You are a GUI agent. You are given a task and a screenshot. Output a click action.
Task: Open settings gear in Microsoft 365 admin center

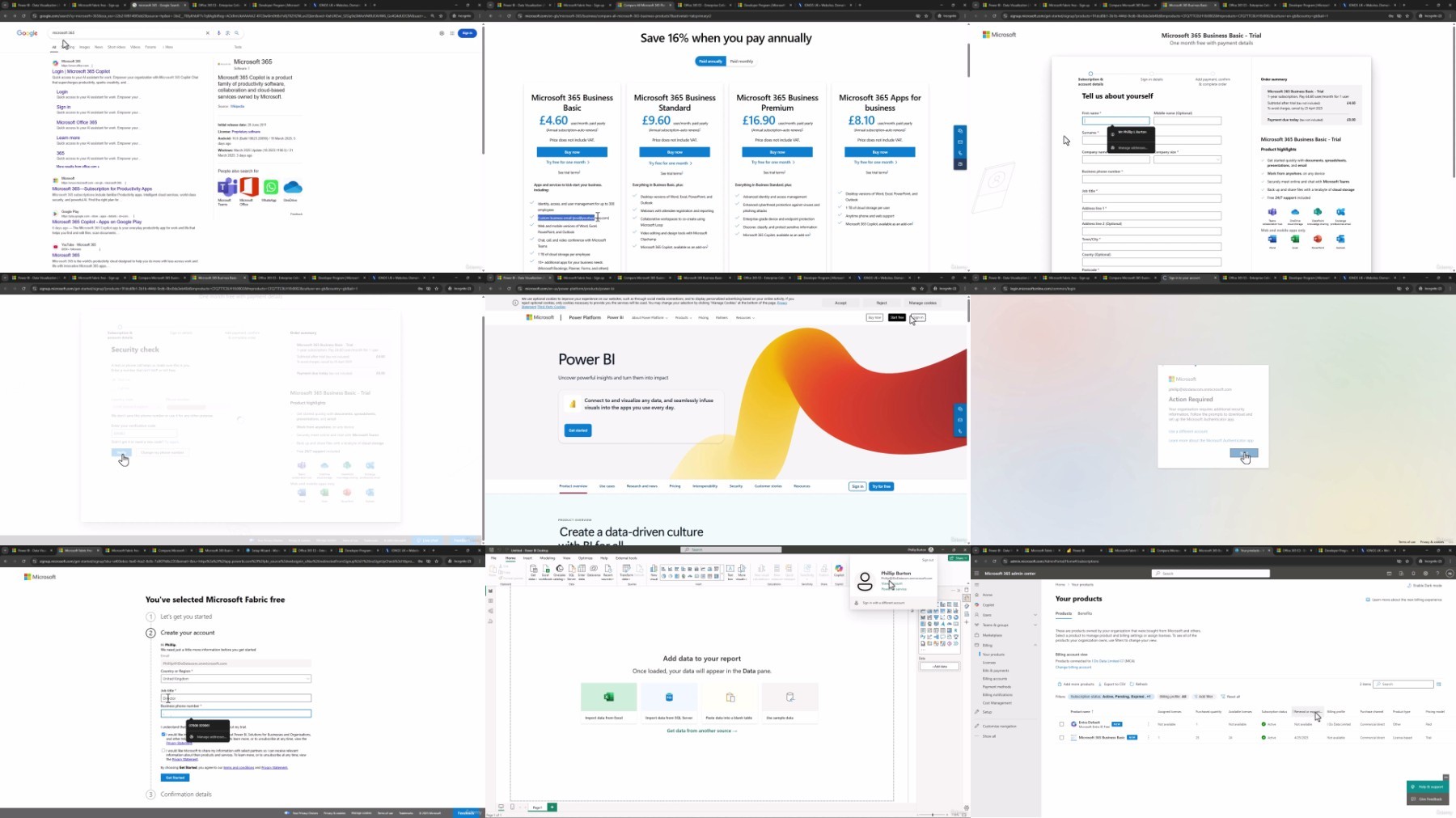(1425, 574)
